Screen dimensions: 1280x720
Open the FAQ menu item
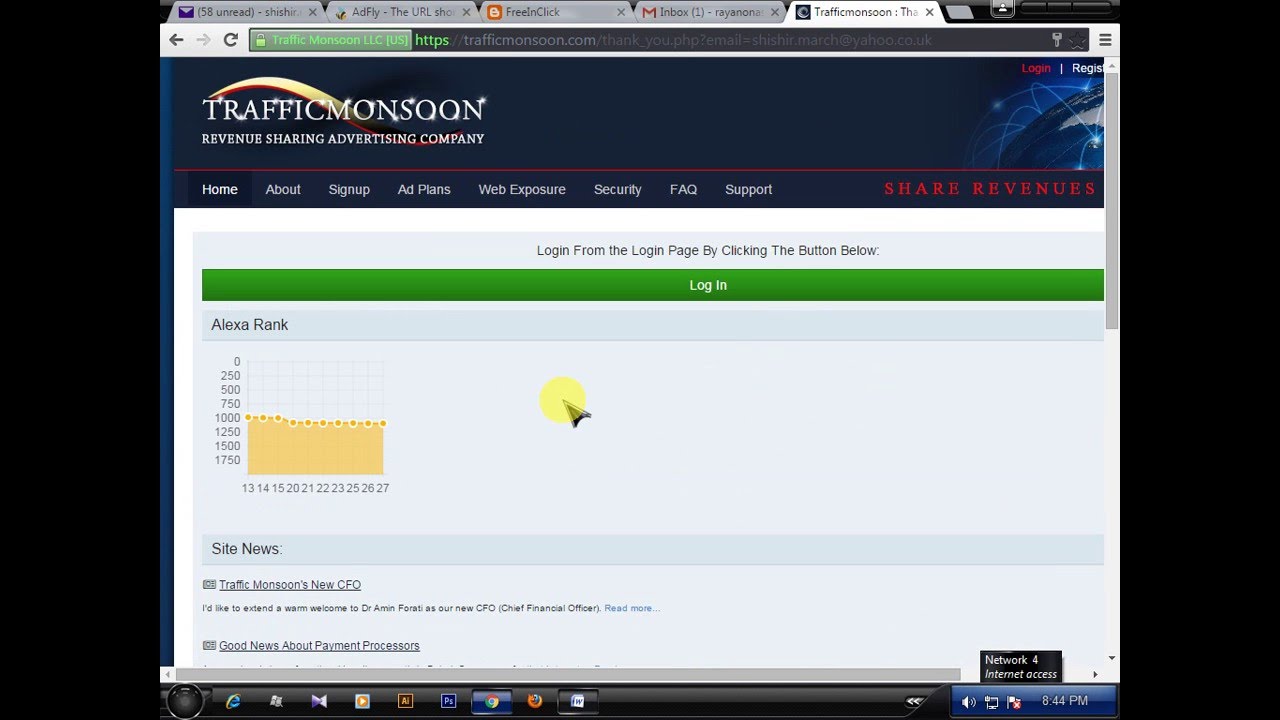coord(683,189)
